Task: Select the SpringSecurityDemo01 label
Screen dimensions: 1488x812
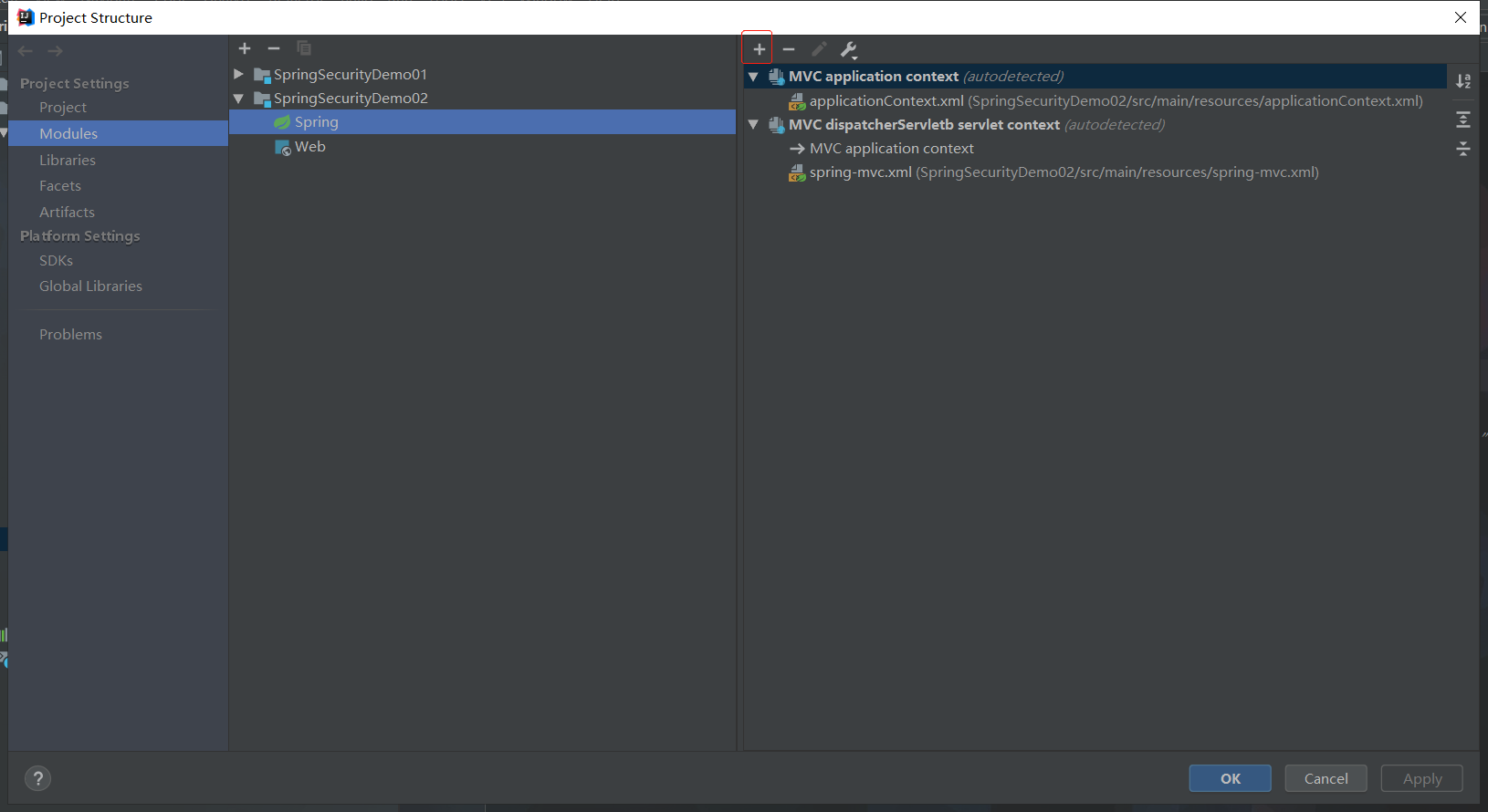Action: click(351, 74)
